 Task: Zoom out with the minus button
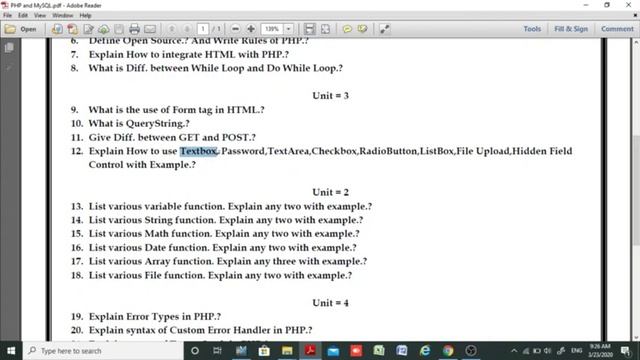point(235,29)
